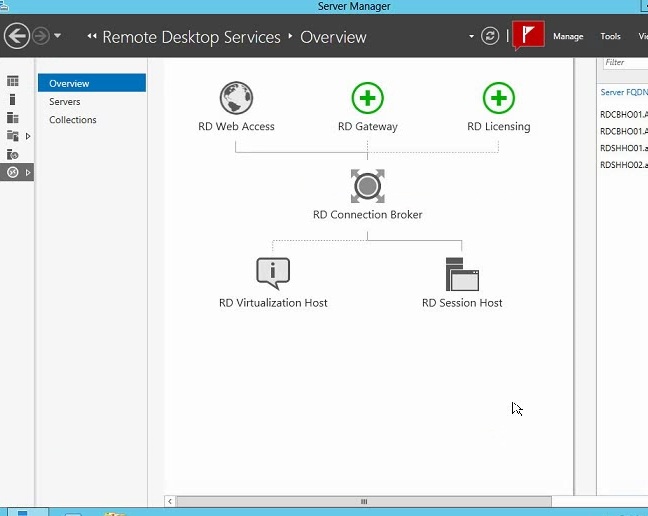Open the Tools menu
Screen dimensions: 648x516
click(610, 36)
